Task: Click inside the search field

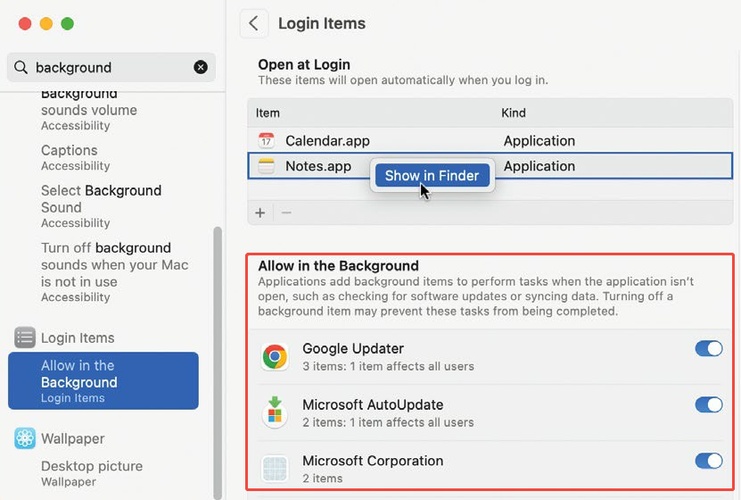Action: (x=111, y=67)
